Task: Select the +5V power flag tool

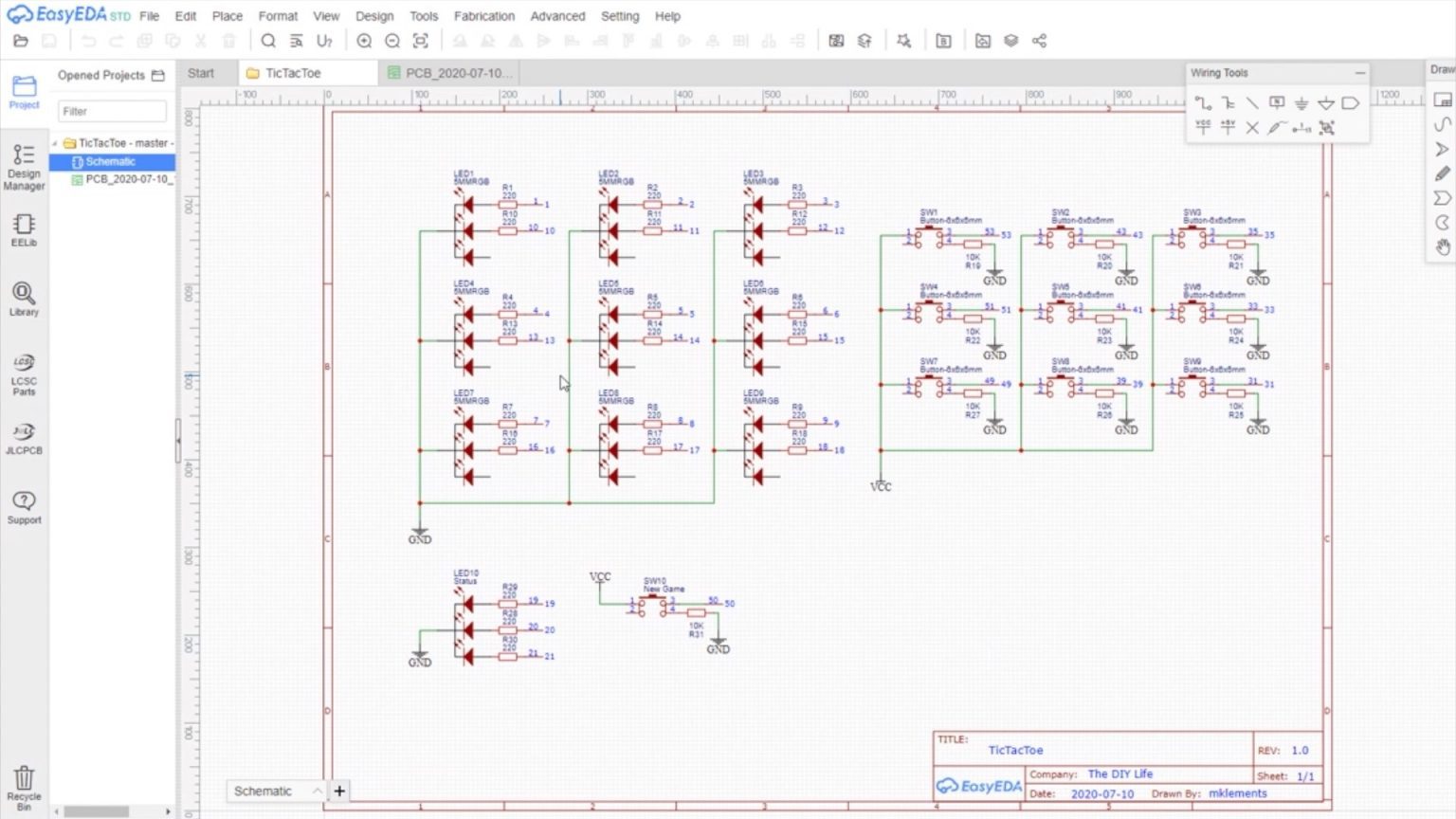Action: 1228,127
